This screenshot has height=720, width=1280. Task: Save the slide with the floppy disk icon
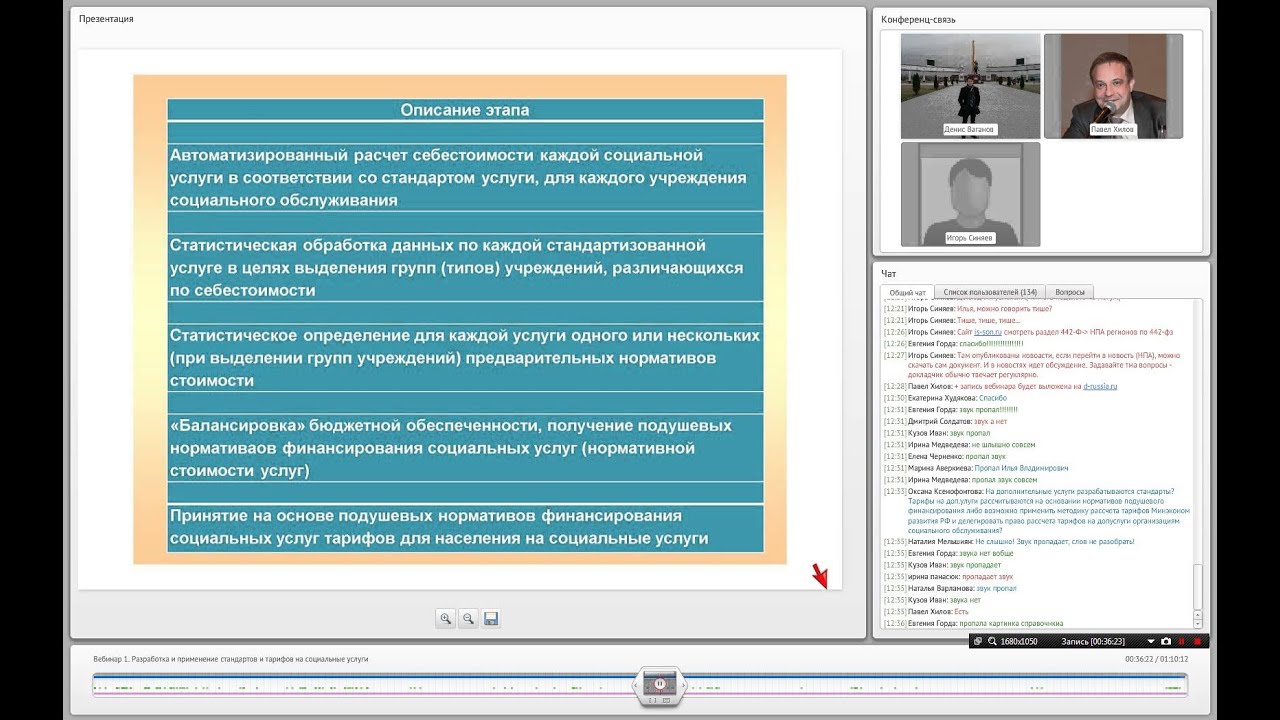(491, 619)
